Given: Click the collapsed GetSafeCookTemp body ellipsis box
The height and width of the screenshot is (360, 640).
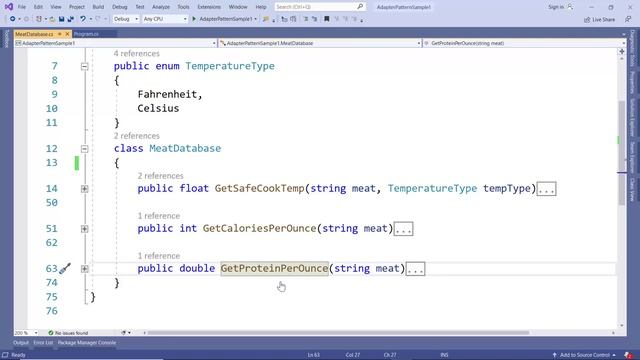Looking at the screenshot, I should point(546,189).
